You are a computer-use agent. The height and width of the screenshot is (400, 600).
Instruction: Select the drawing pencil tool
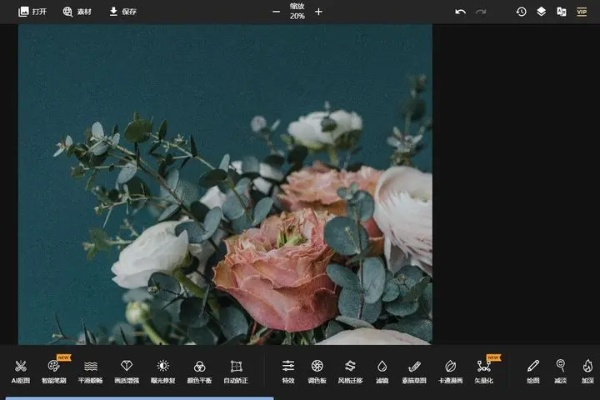(533, 371)
